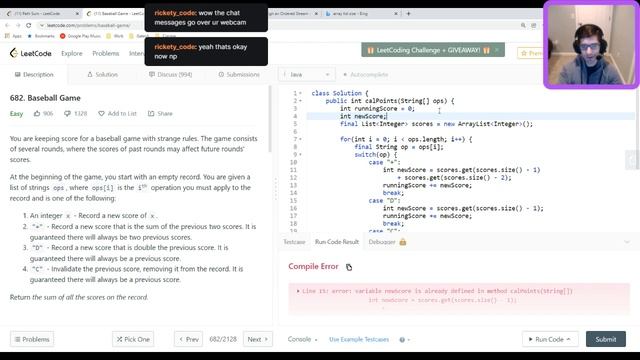Collapse the for-loop fold arrow on line 7
This screenshot has height=360, width=640.
click(300, 139)
